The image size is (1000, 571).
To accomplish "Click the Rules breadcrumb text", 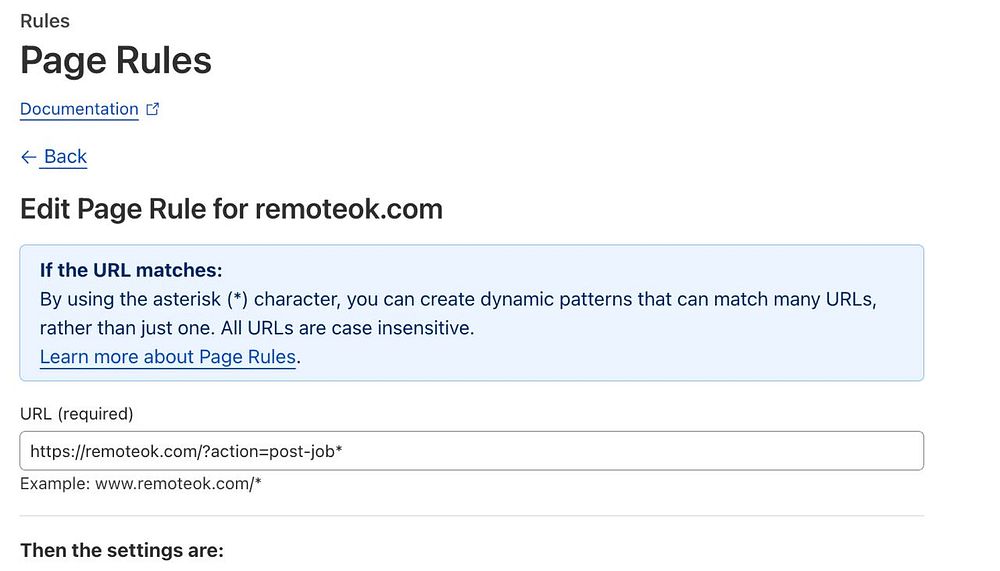I will point(45,20).
